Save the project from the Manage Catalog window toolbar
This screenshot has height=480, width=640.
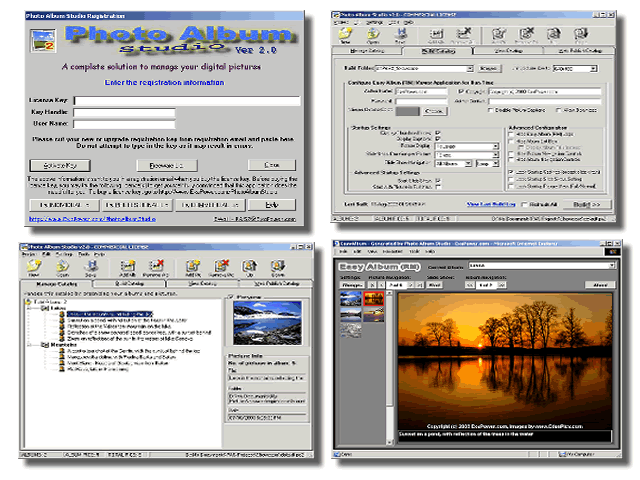(91, 267)
